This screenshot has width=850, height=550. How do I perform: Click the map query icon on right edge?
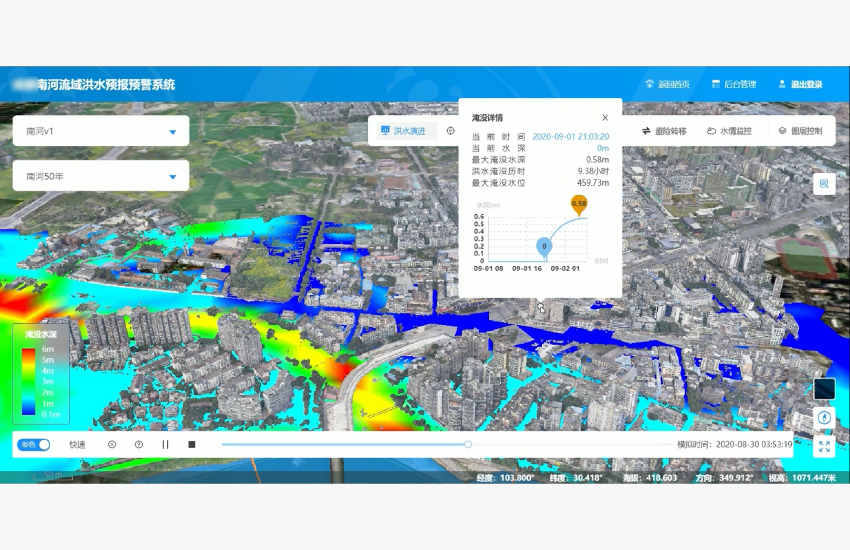tap(824, 184)
